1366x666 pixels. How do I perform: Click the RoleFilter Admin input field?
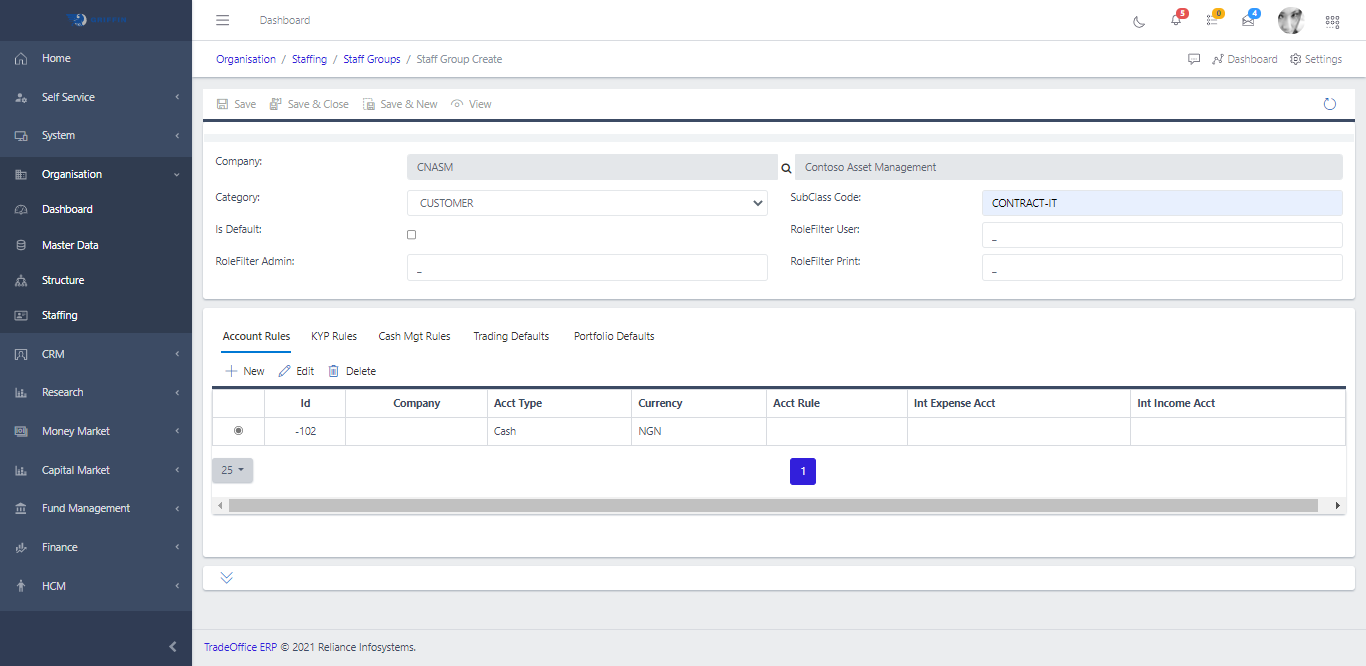(x=587, y=267)
